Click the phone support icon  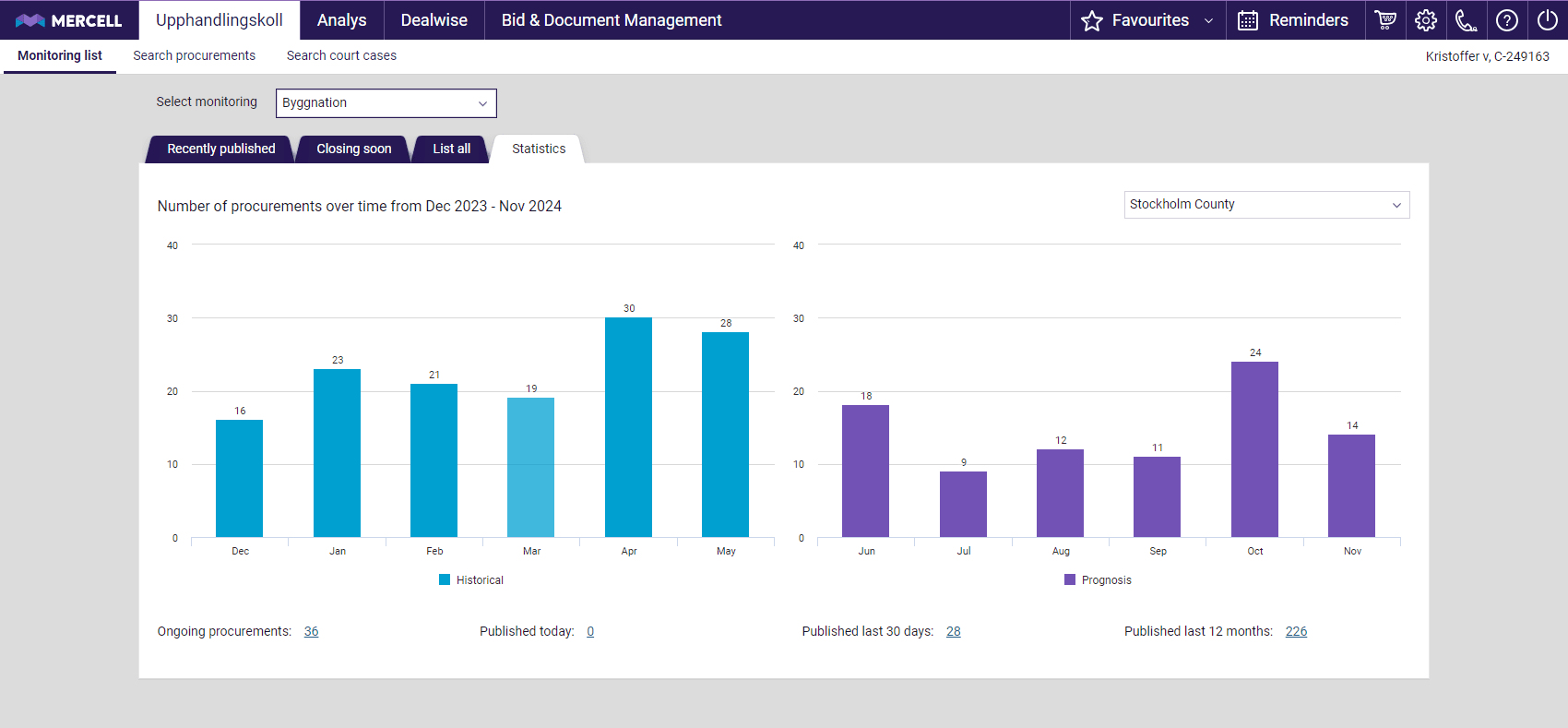point(1467,20)
